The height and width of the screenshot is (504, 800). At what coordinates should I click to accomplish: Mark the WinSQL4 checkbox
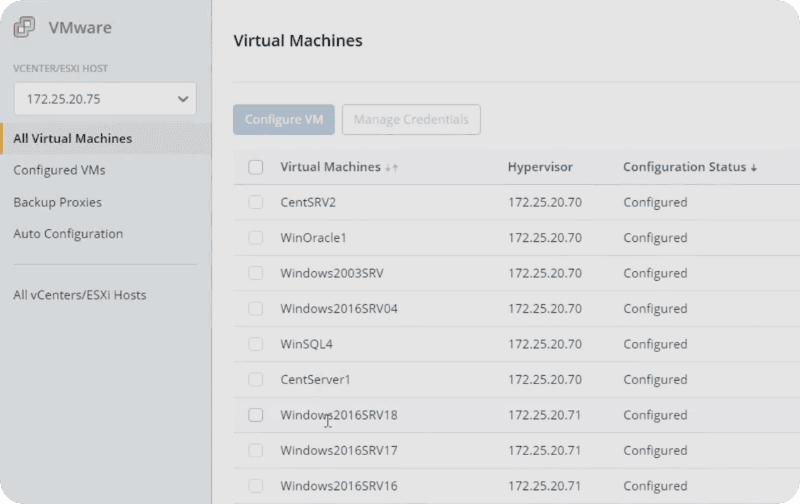(x=256, y=344)
